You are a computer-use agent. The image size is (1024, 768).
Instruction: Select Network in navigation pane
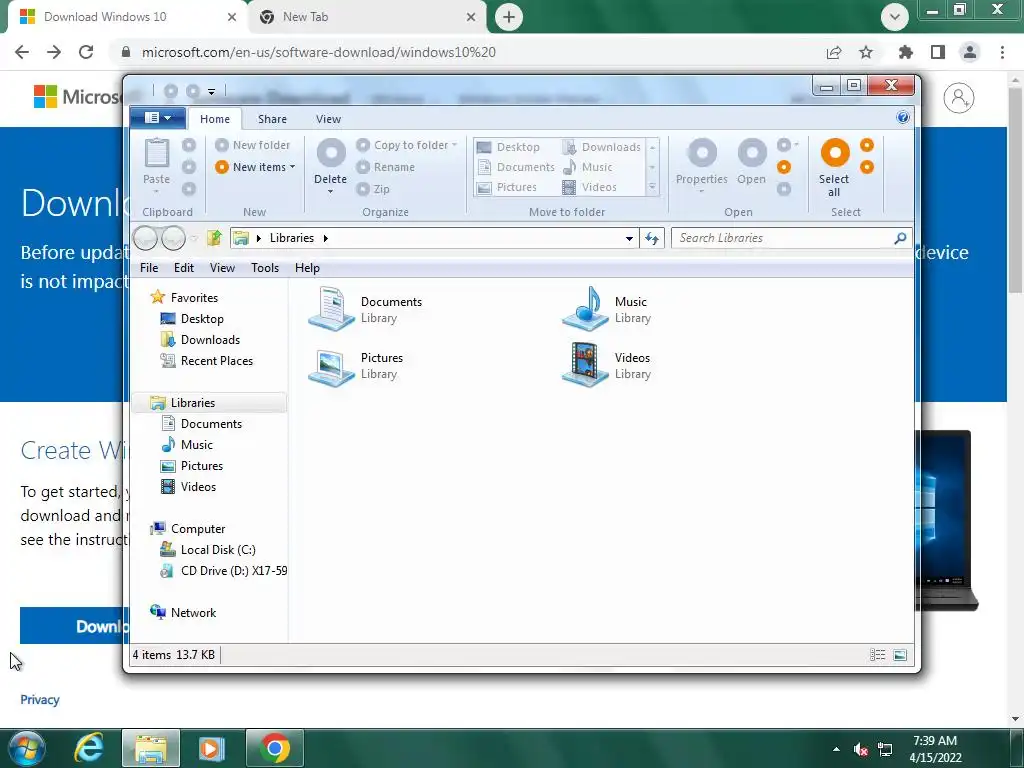pyautogui.click(x=183, y=613)
